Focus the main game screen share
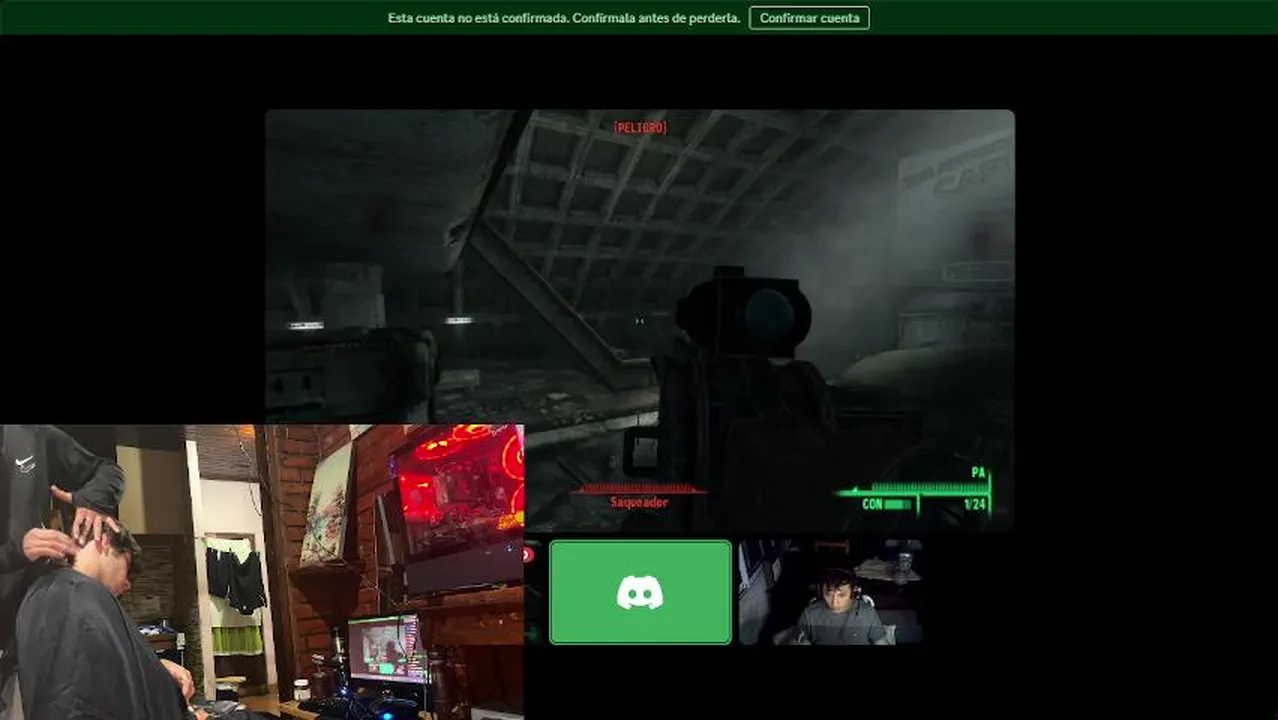 click(640, 319)
